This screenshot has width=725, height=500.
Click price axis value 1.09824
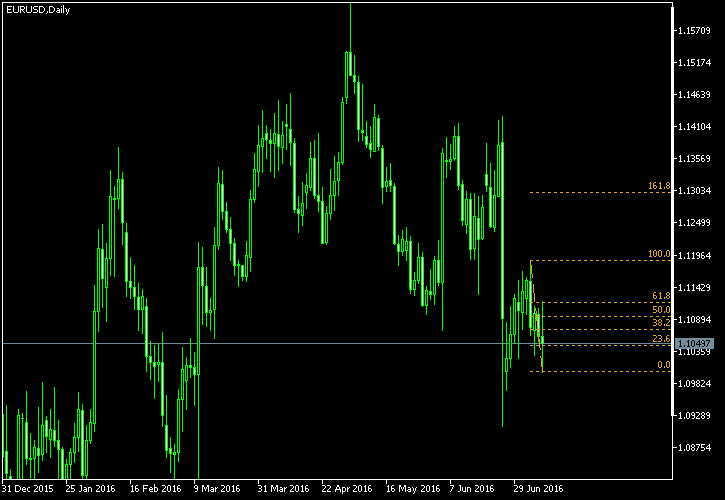(x=694, y=383)
